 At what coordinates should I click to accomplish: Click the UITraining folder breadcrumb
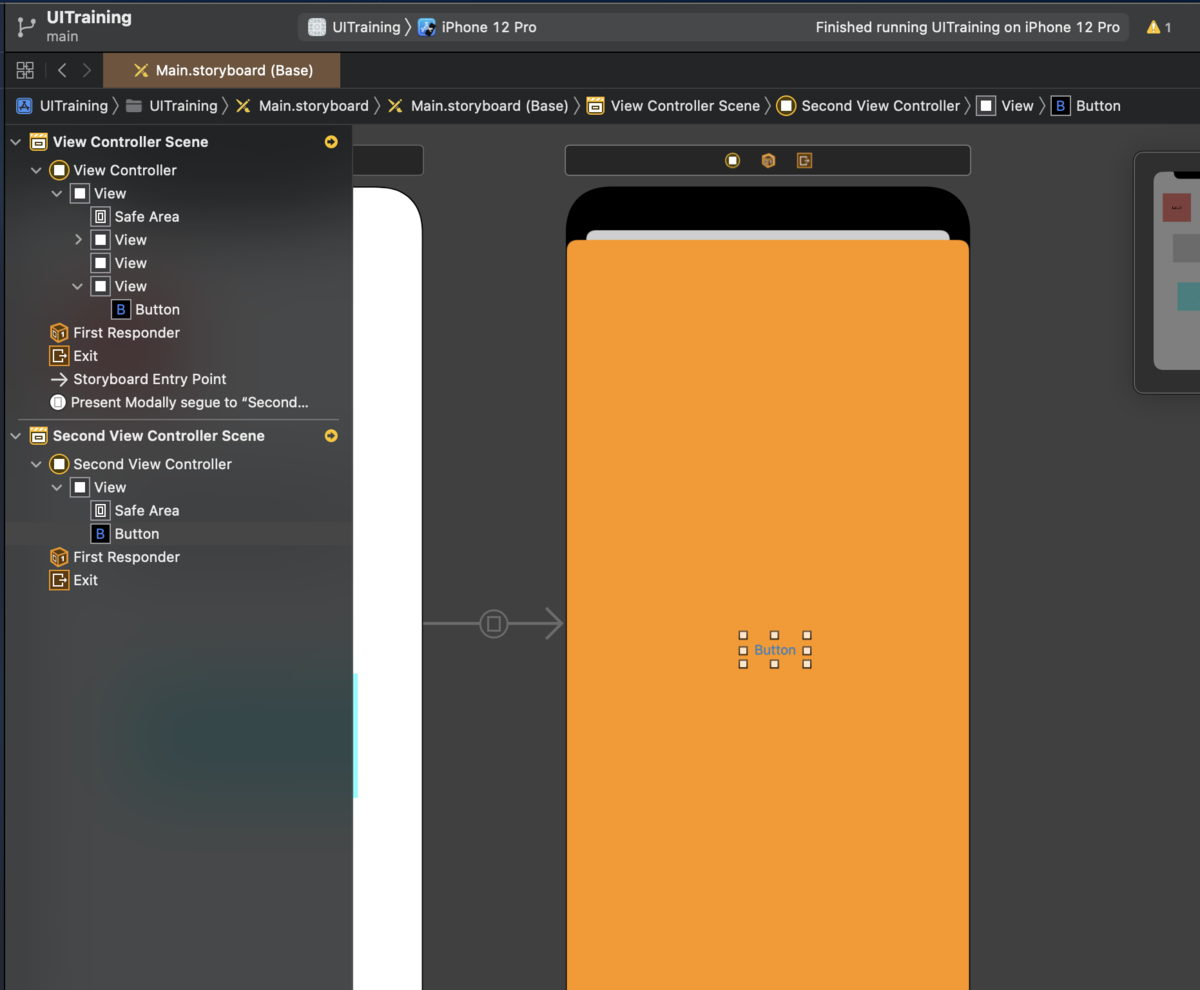(171, 105)
